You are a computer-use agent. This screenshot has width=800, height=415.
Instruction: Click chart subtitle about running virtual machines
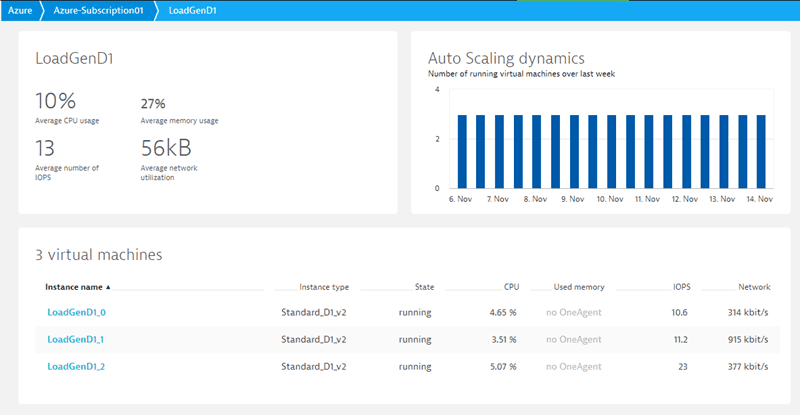coord(521,74)
